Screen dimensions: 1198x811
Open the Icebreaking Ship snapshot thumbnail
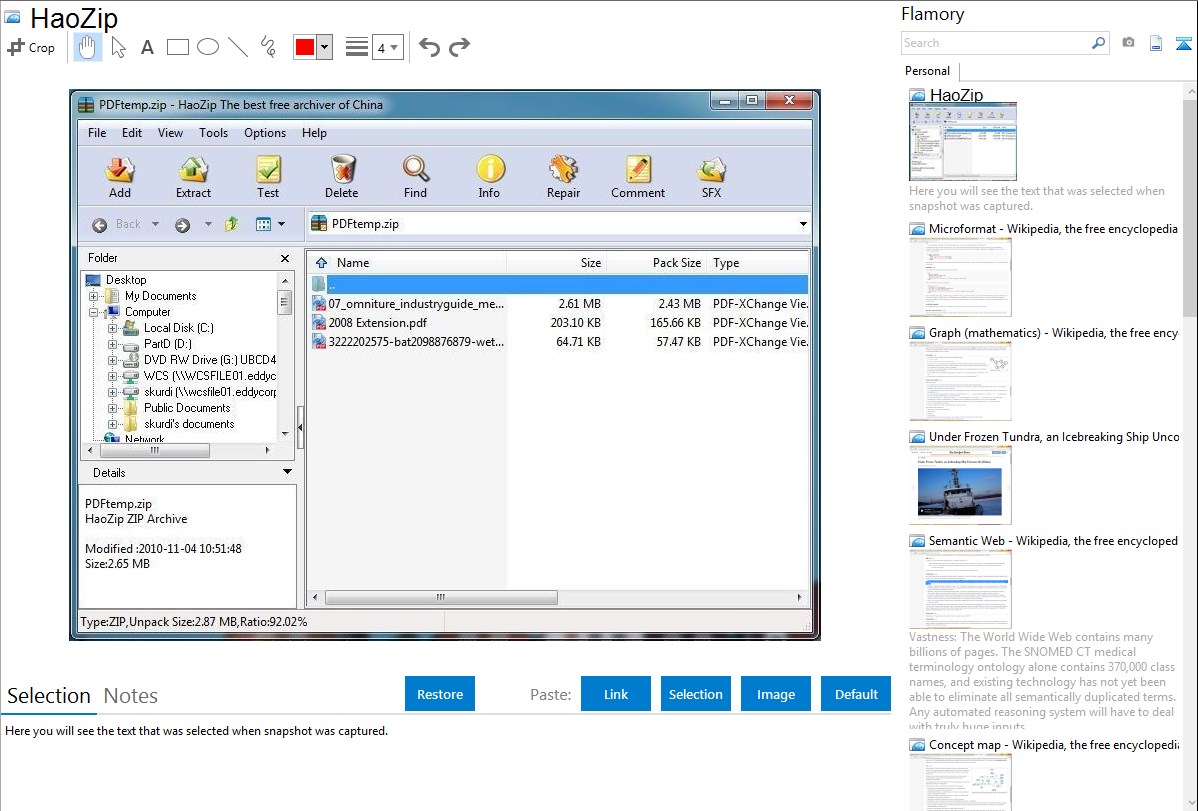(x=960, y=485)
